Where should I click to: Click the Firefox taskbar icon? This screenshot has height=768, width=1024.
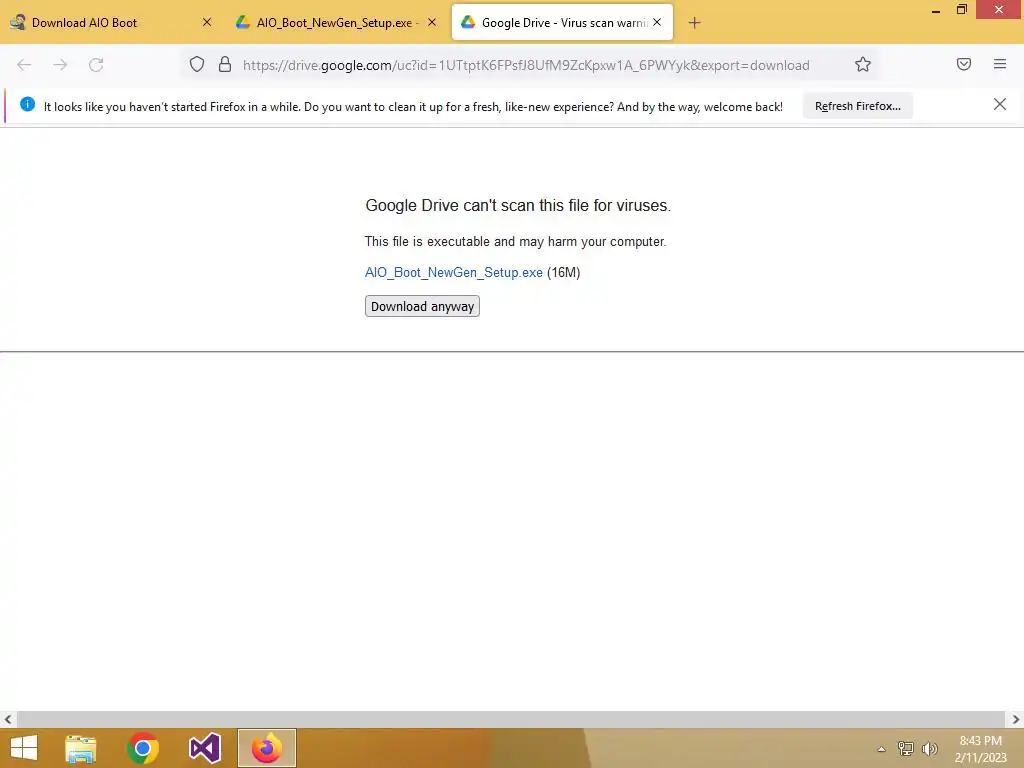(x=266, y=748)
